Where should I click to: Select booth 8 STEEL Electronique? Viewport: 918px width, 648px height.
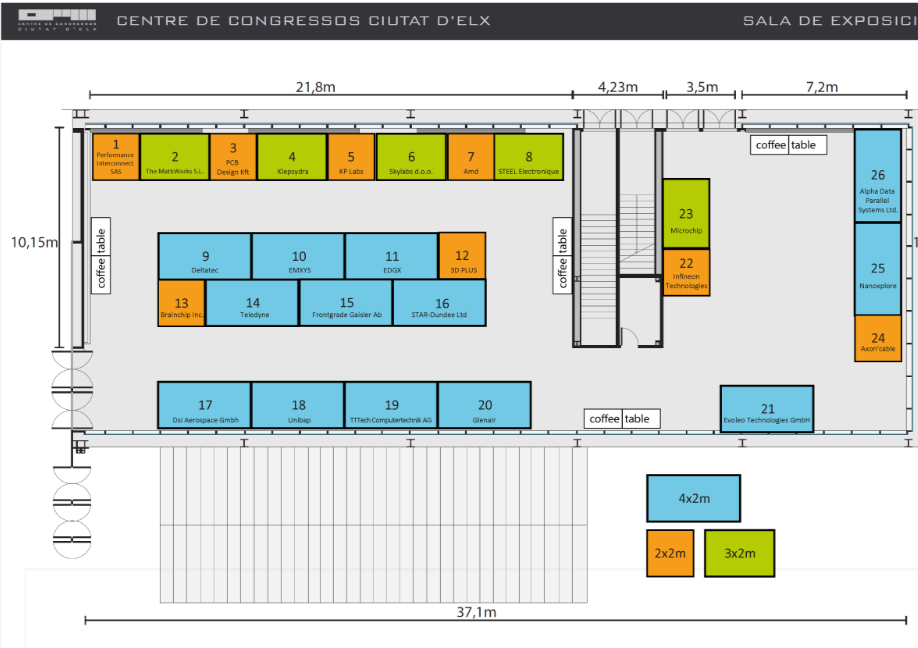point(529,157)
